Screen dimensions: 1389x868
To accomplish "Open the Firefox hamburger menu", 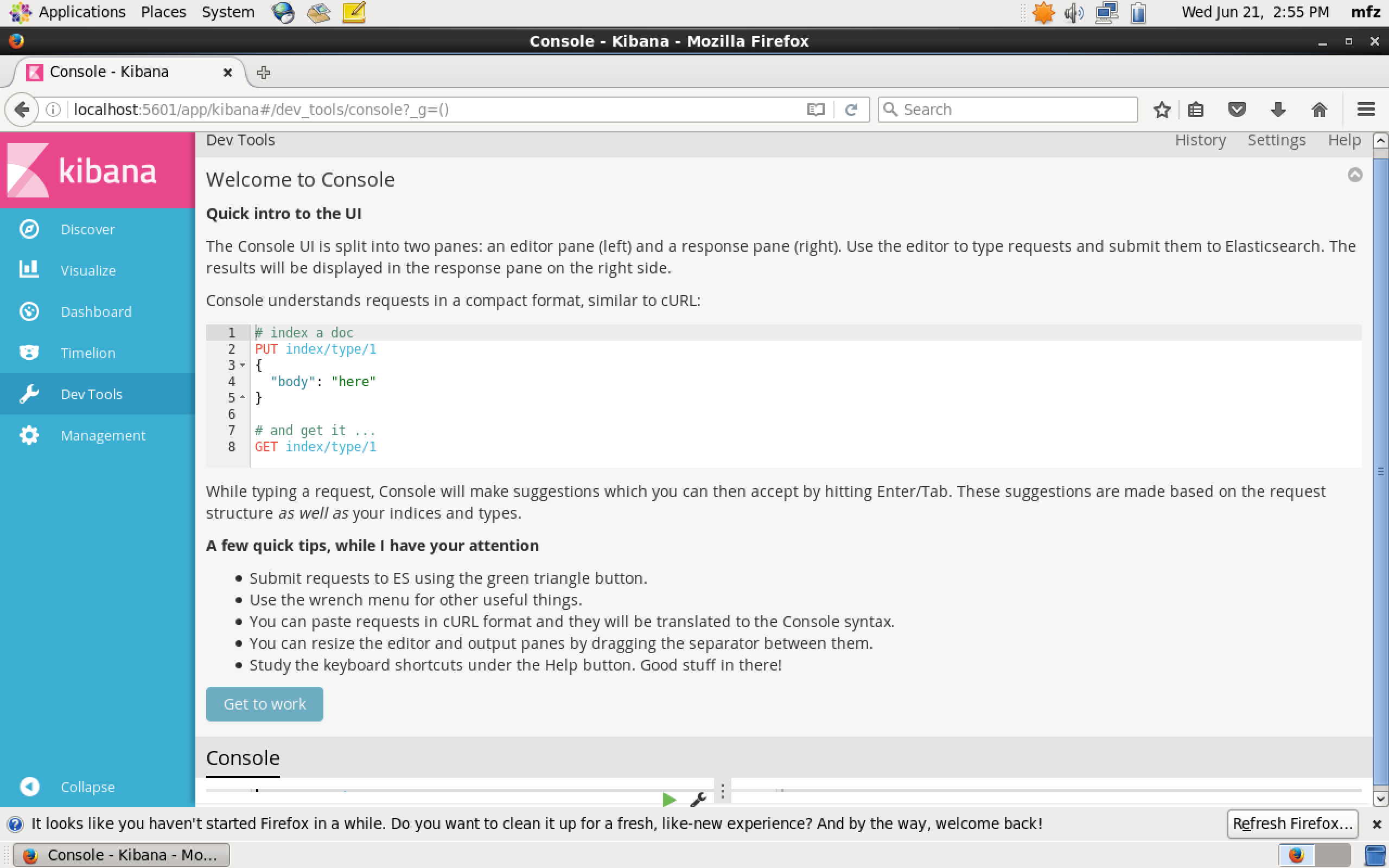I will 1366,110.
